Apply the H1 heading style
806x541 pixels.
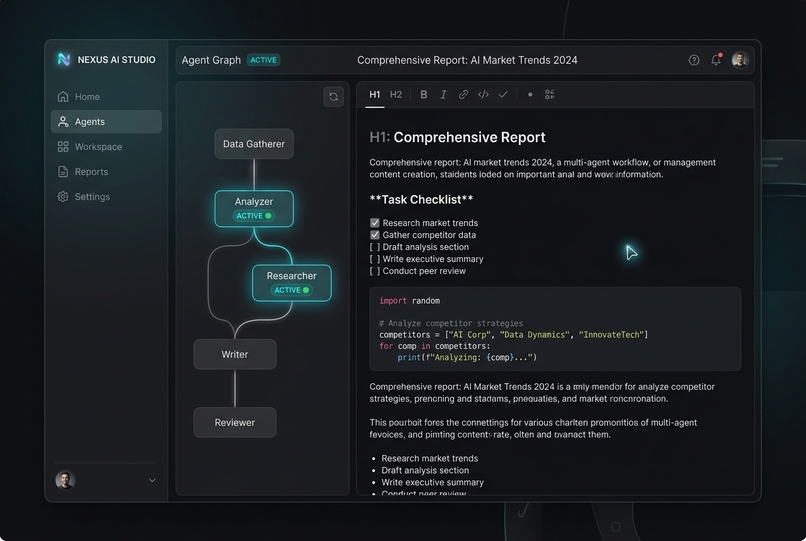click(x=375, y=95)
